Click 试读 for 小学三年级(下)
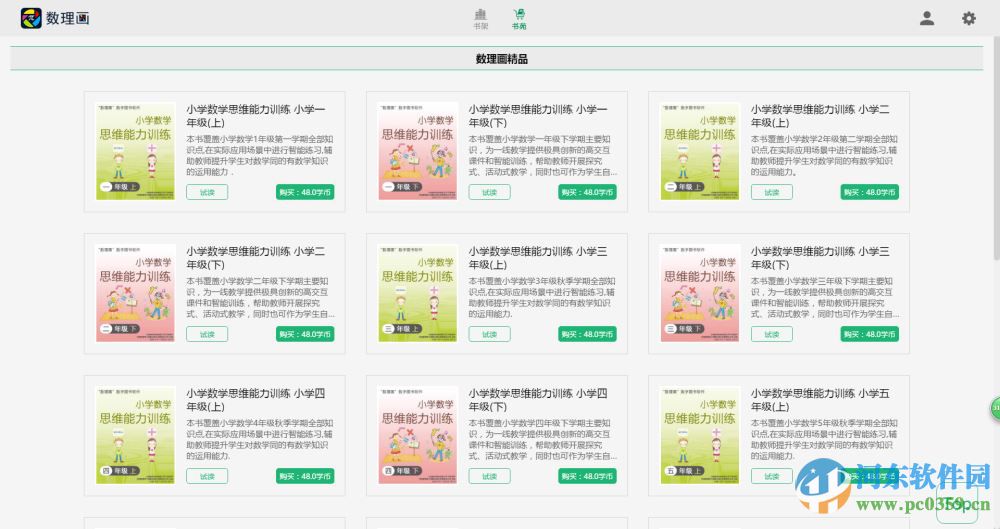 pyautogui.click(x=772, y=334)
